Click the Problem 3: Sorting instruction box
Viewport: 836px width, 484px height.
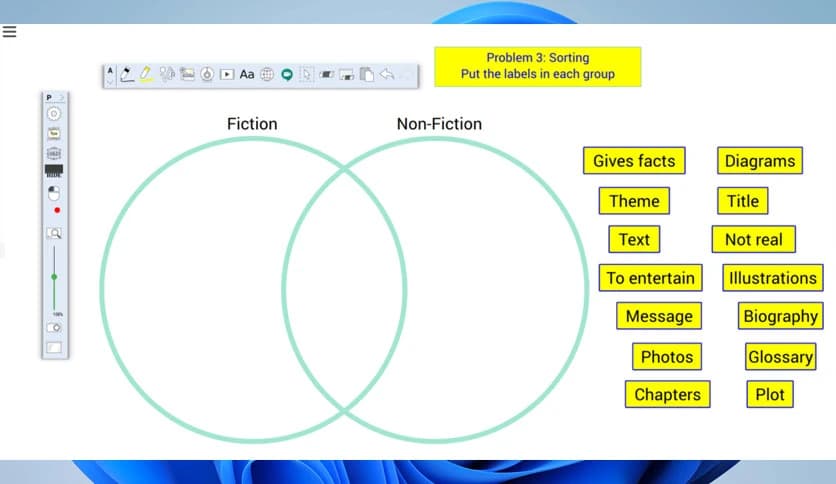point(537,67)
